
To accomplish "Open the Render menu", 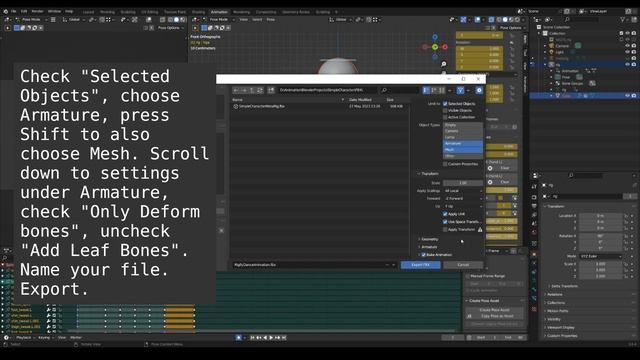I will pyautogui.click(x=38, y=11).
